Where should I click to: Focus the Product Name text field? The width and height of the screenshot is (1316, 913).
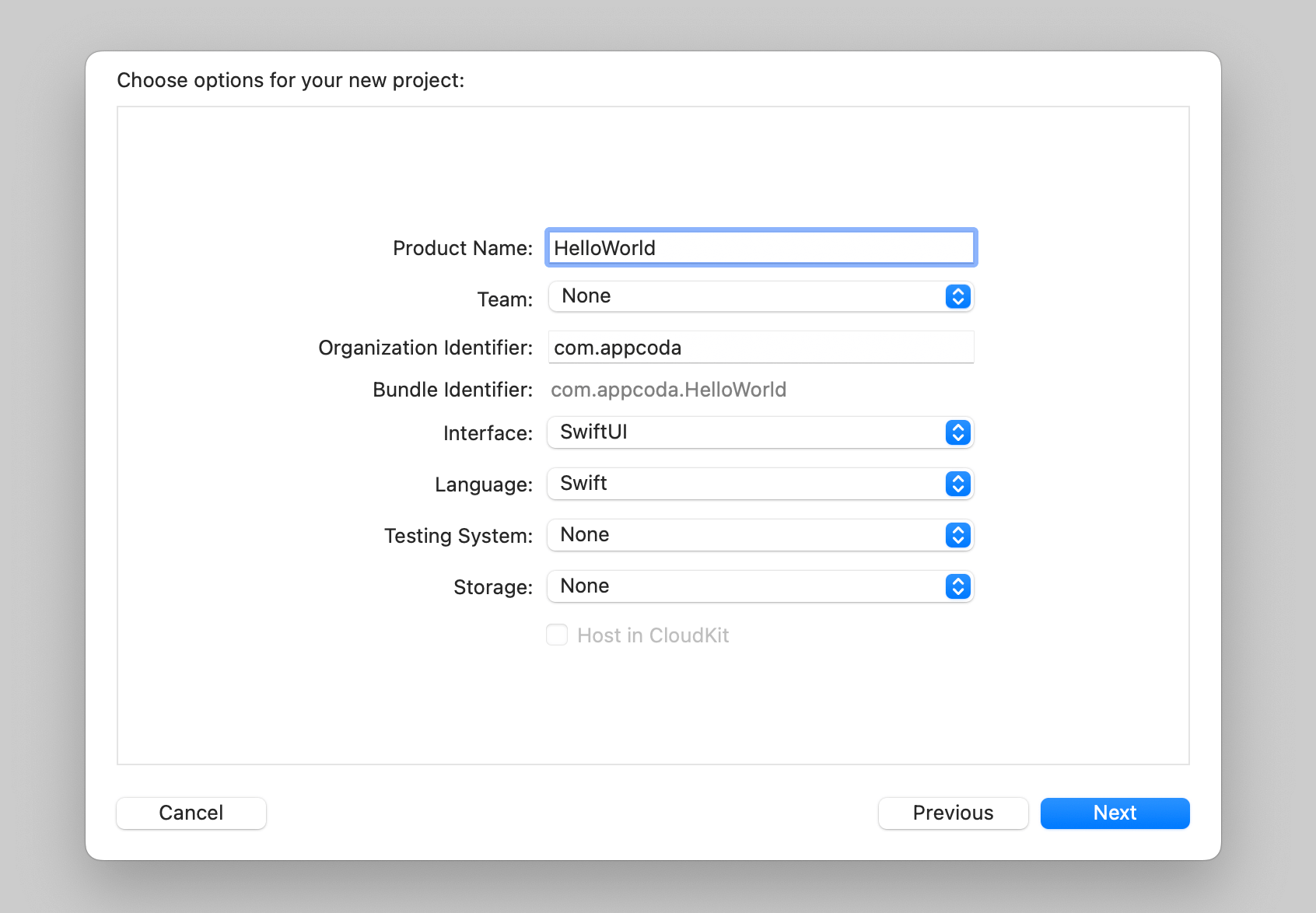point(761,248)
